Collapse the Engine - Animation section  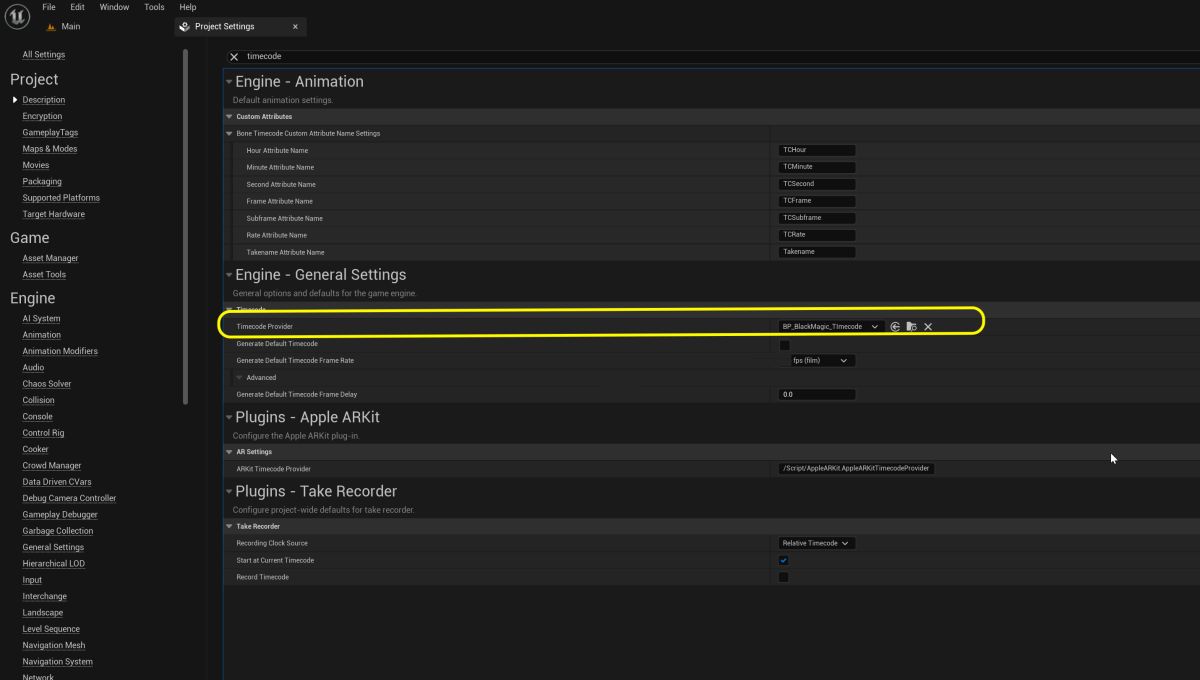point(229,82)
